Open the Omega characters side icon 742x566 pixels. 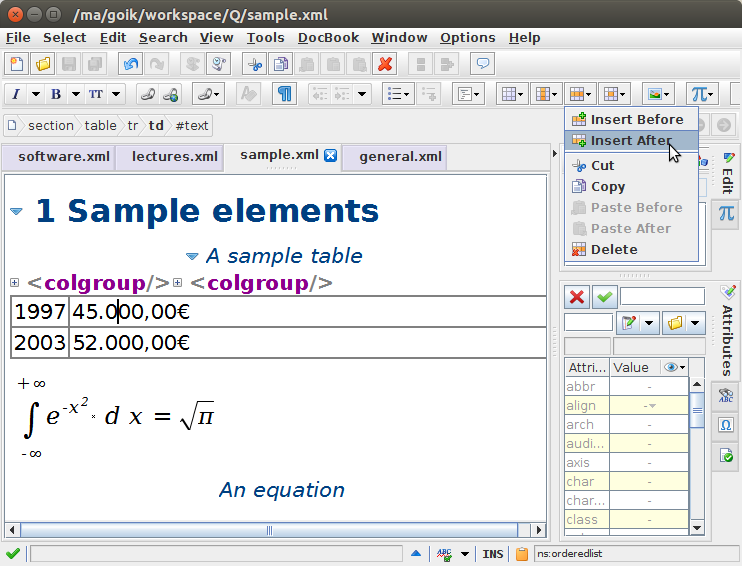pyautogui.click(x=726, y=424)
